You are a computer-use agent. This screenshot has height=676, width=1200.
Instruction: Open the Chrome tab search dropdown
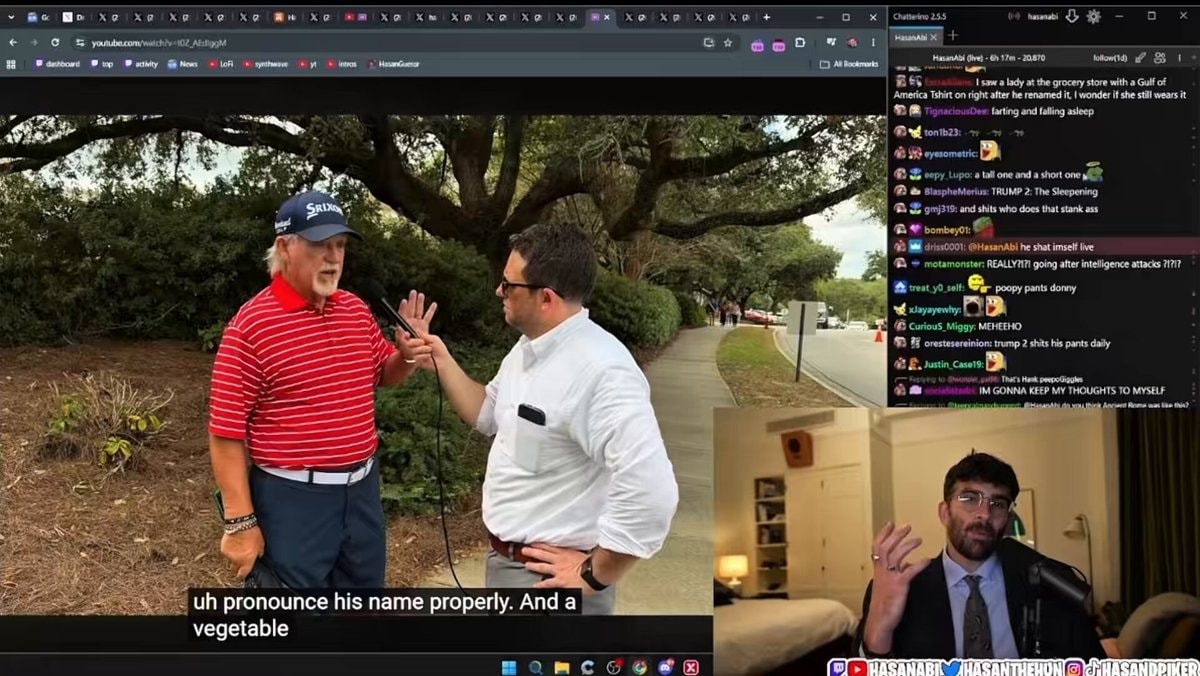pyautogui.click(x=11, y=17)
